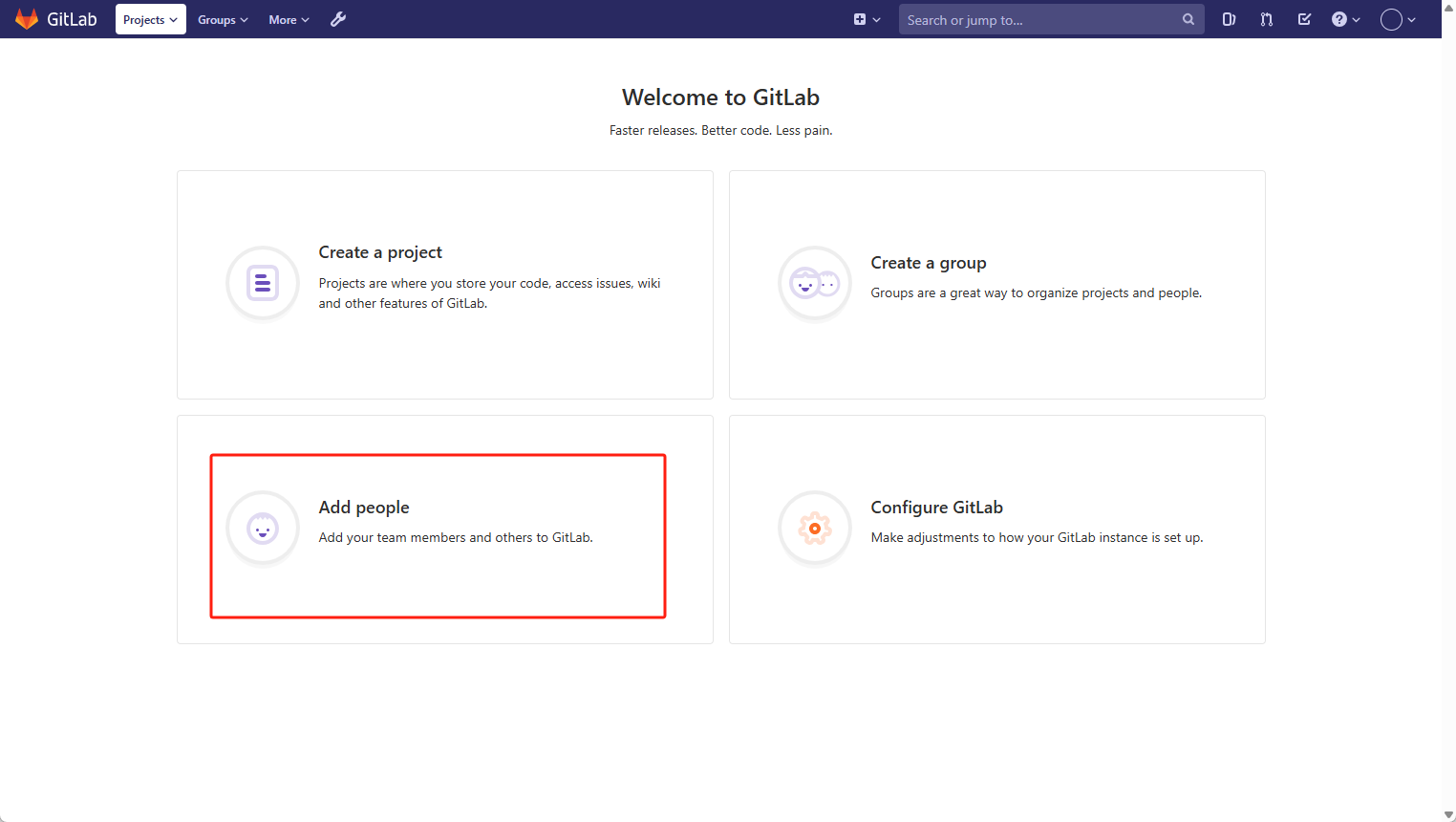1456x822 pixels.
Task: Open the Configure GitLab heading
Action: click(937, 508)
